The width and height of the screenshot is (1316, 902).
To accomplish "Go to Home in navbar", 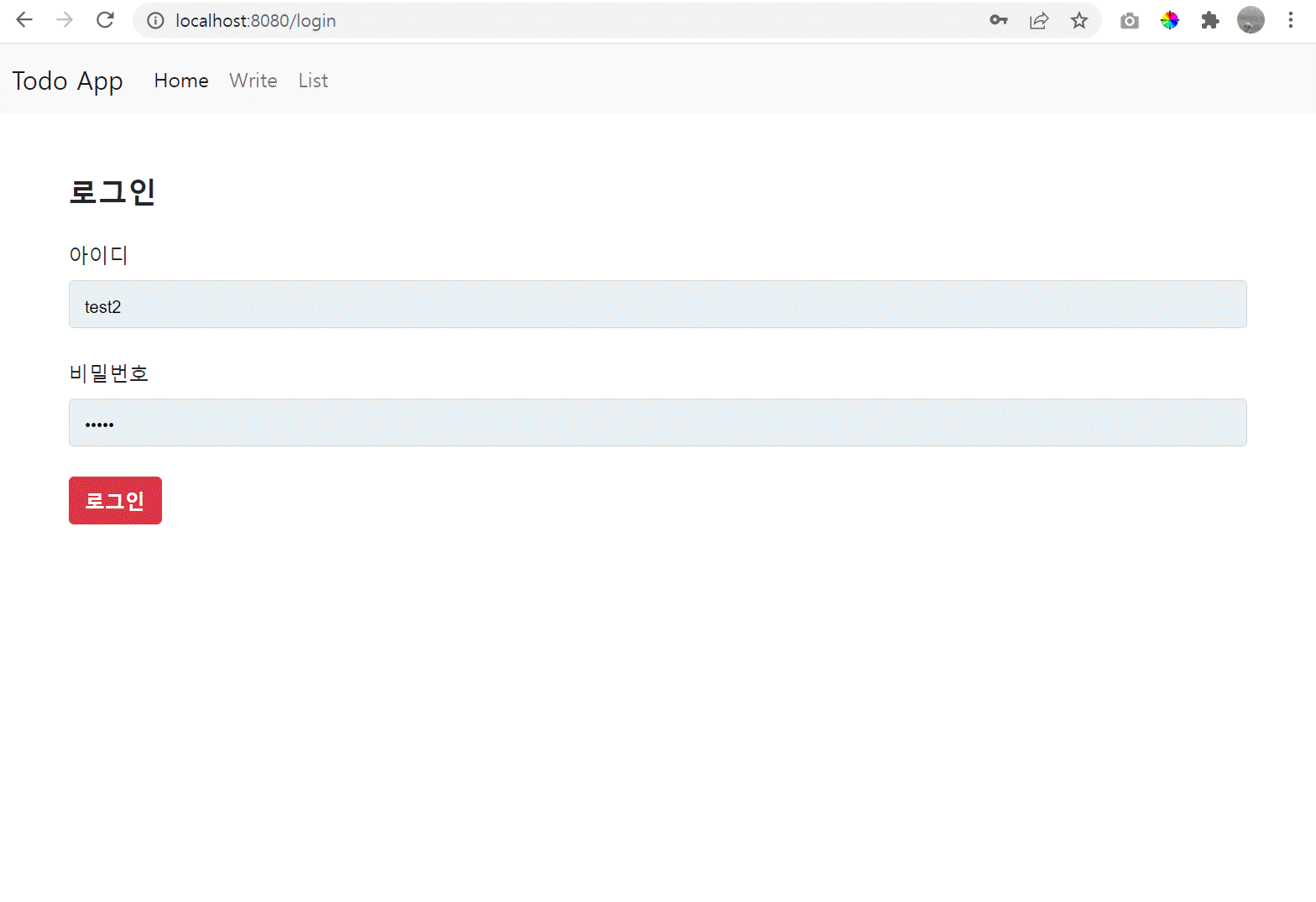I will click(x=181, y=81).
